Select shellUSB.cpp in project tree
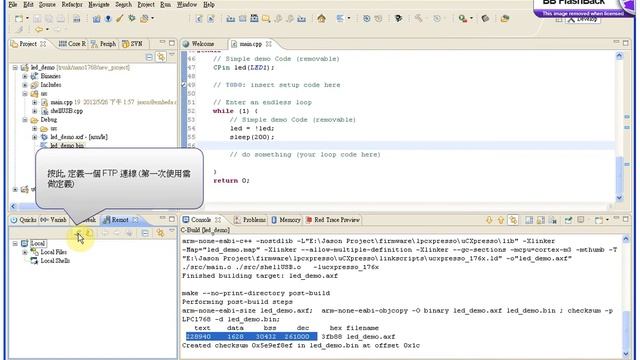 point(67,111)
